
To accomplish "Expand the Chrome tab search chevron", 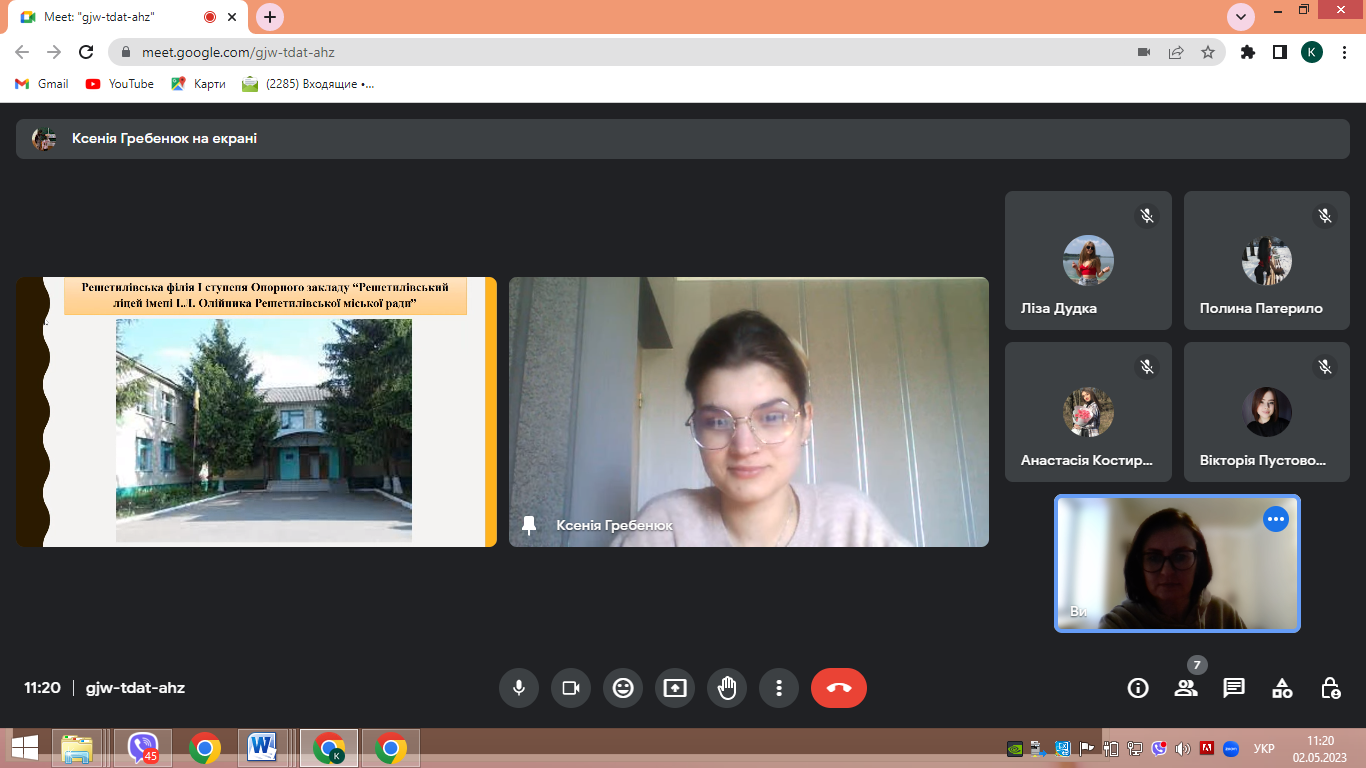I will [x=1241, y=16].
